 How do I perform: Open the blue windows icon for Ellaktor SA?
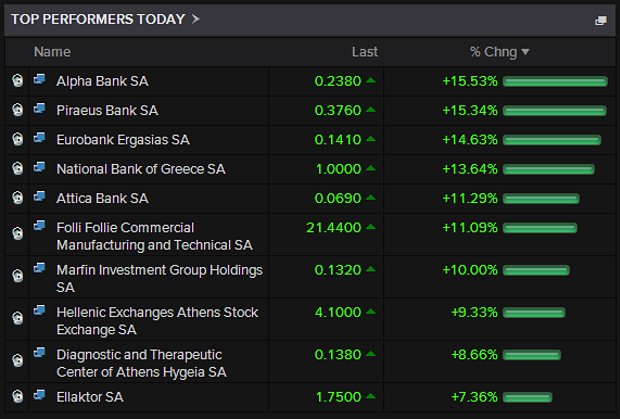pyautogui.click(x=39, y=394)
